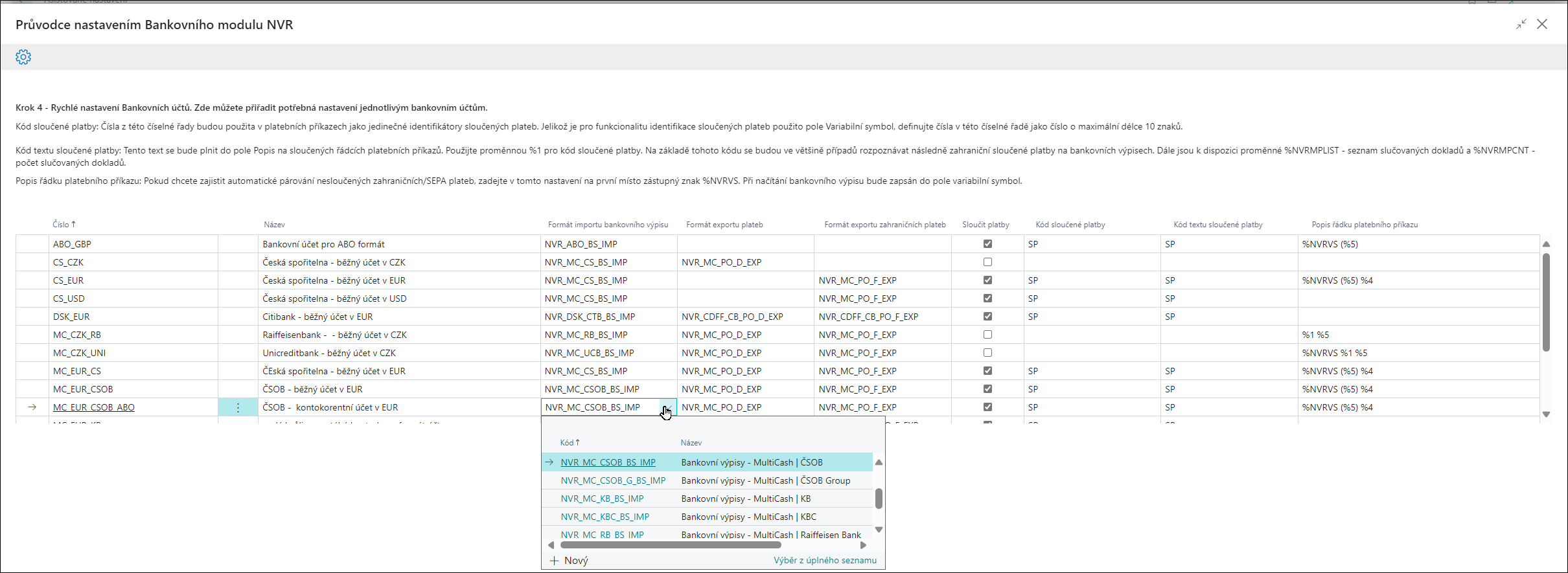Screen dimensions: 1568x573
Task: Click Formát exportu zahraničních plateb header
Action: (x=885, y=225)
